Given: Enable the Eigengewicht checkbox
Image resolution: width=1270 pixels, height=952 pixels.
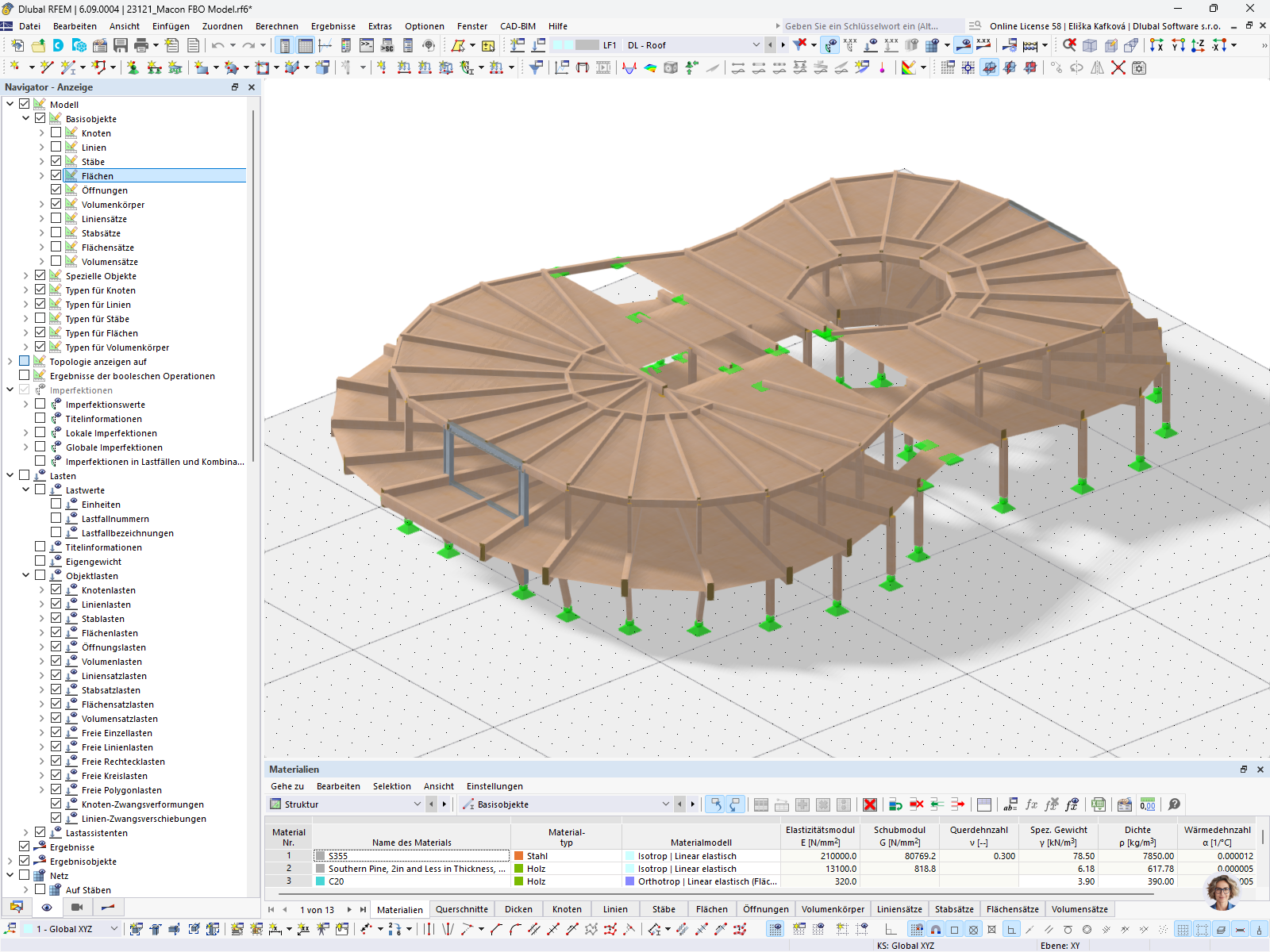Looking at the screenshot, I should pos(40,561).
